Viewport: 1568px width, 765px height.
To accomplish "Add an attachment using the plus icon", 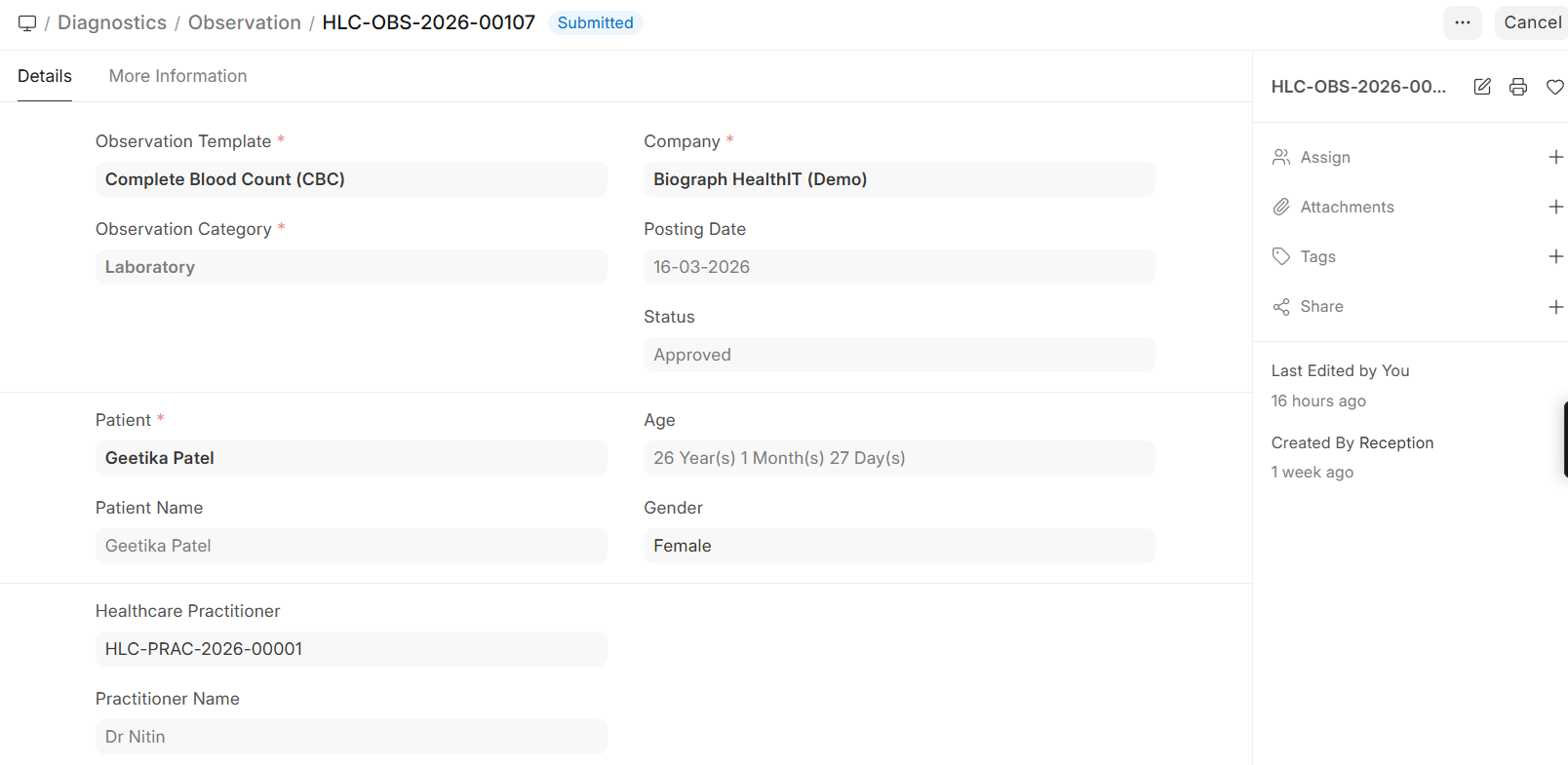I will tap(1555, 207).
